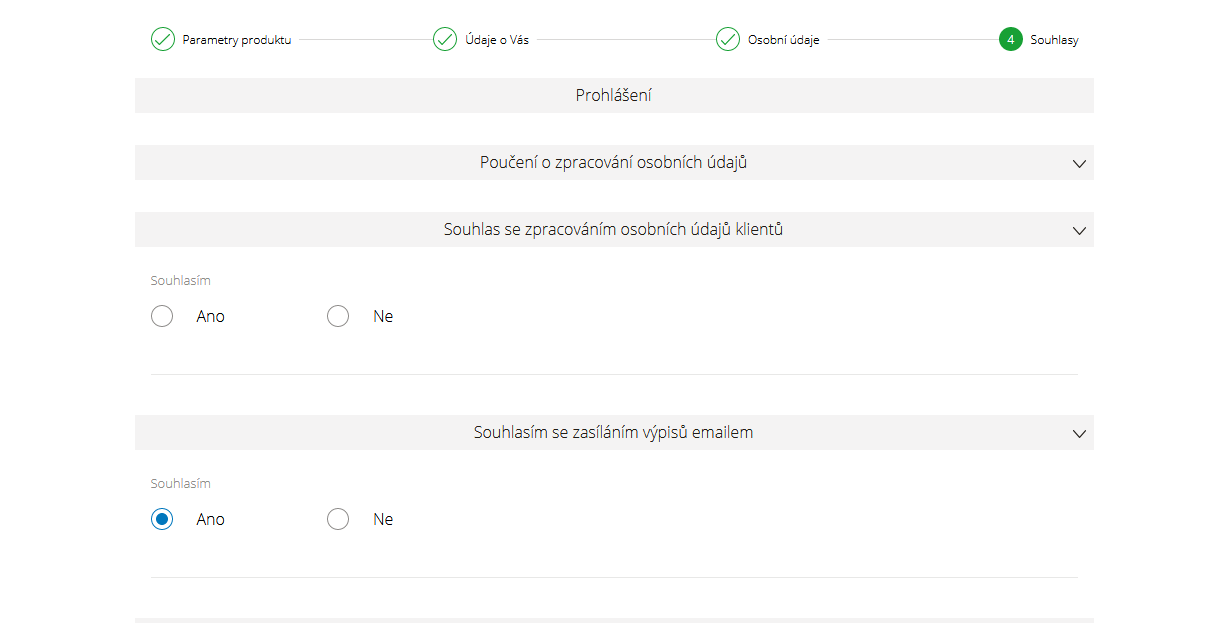Select Ne for personal data processing consent

coord(338,317)
